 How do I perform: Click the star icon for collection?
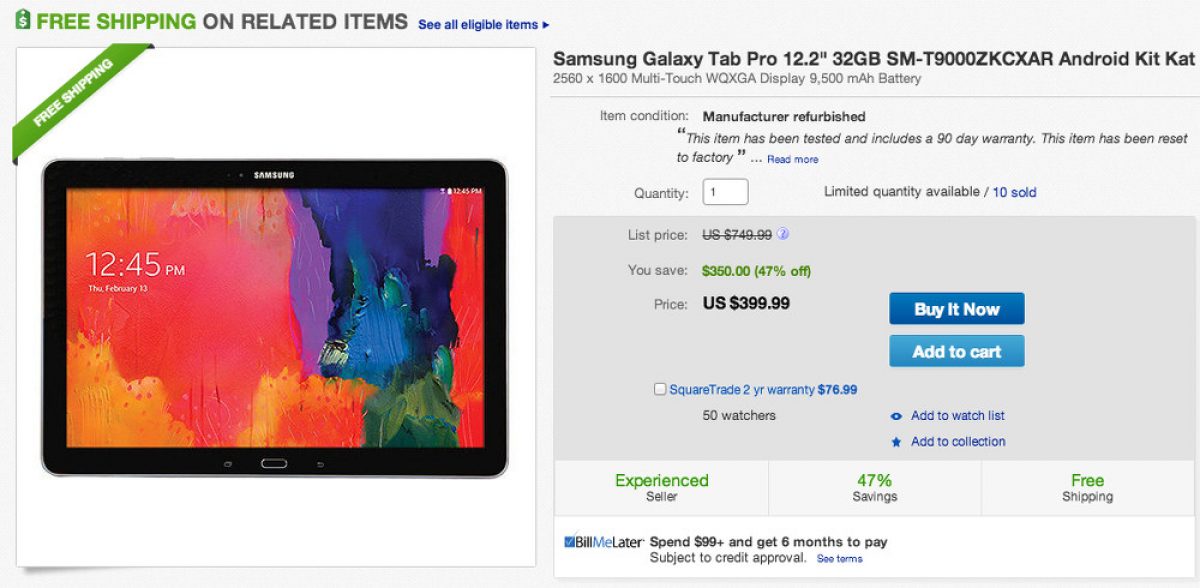click(x=896, y=442)
